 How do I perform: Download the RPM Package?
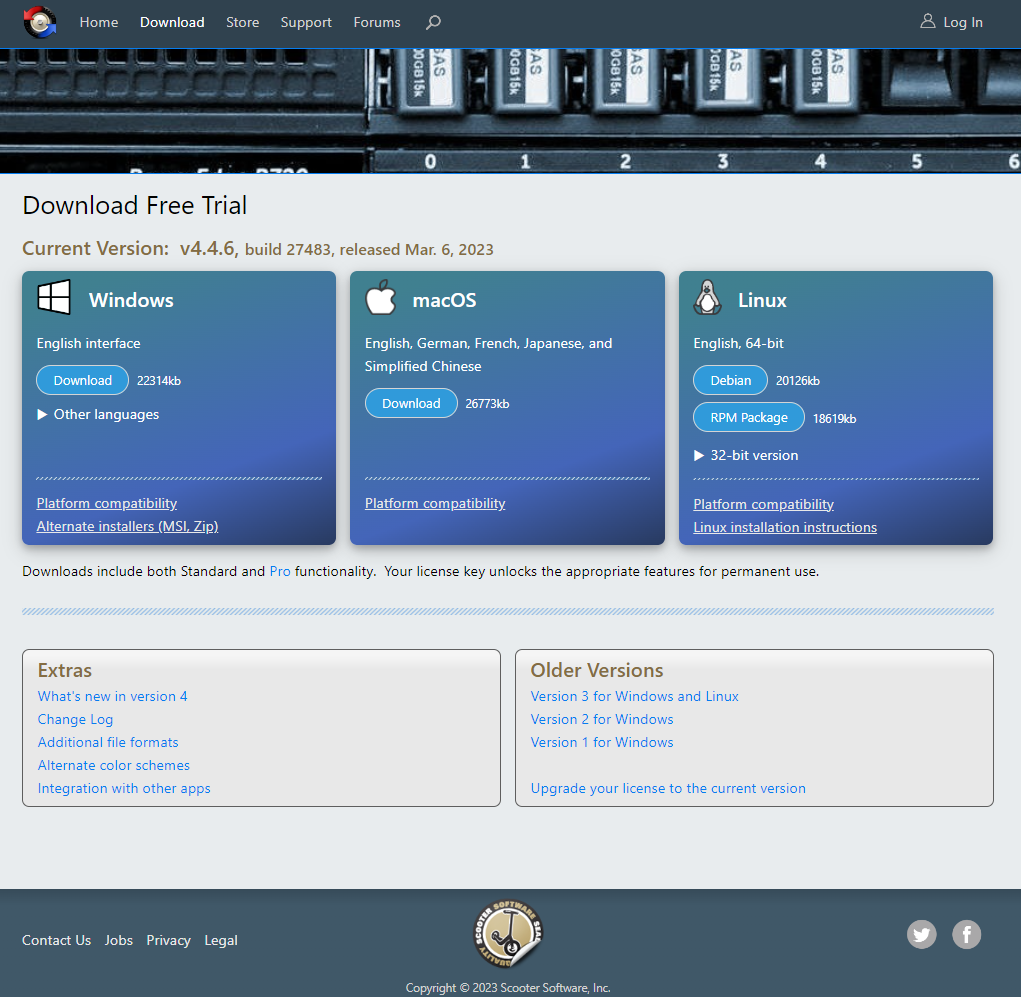(x=749, y=417)
